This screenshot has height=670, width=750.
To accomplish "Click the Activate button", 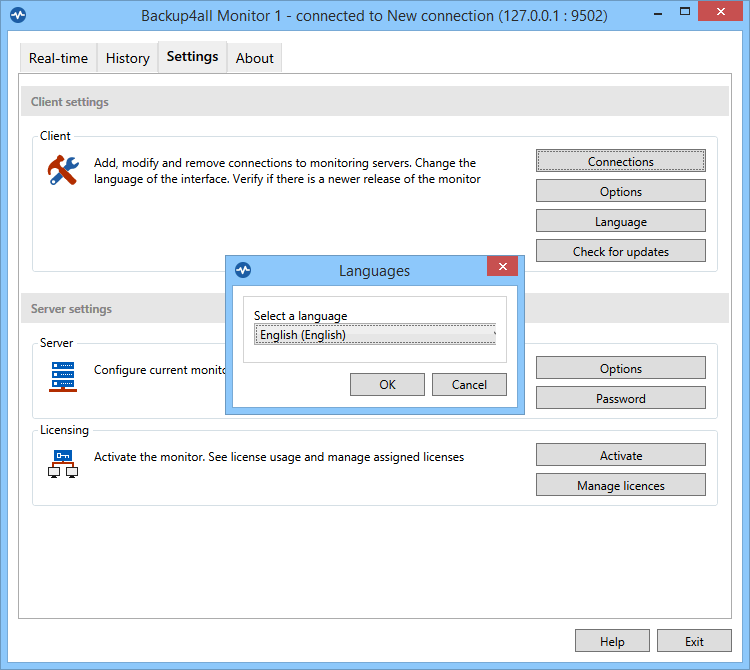I will [x=620, y=455].
